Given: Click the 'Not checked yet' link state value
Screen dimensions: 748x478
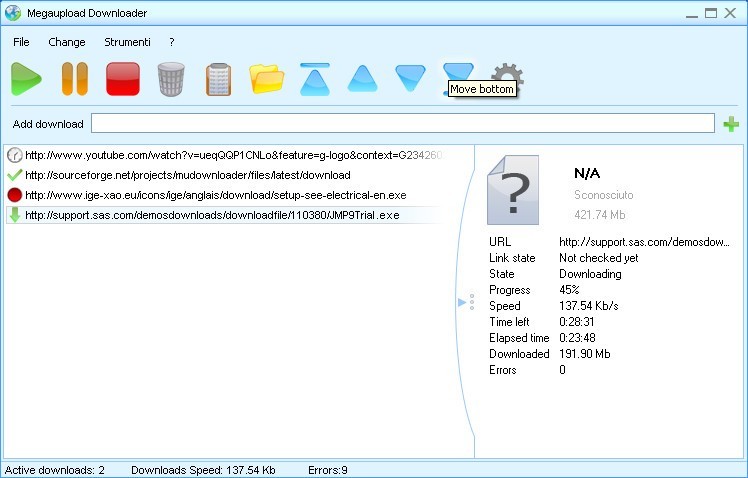Looking at the screenshot, I should coord(598,258).
